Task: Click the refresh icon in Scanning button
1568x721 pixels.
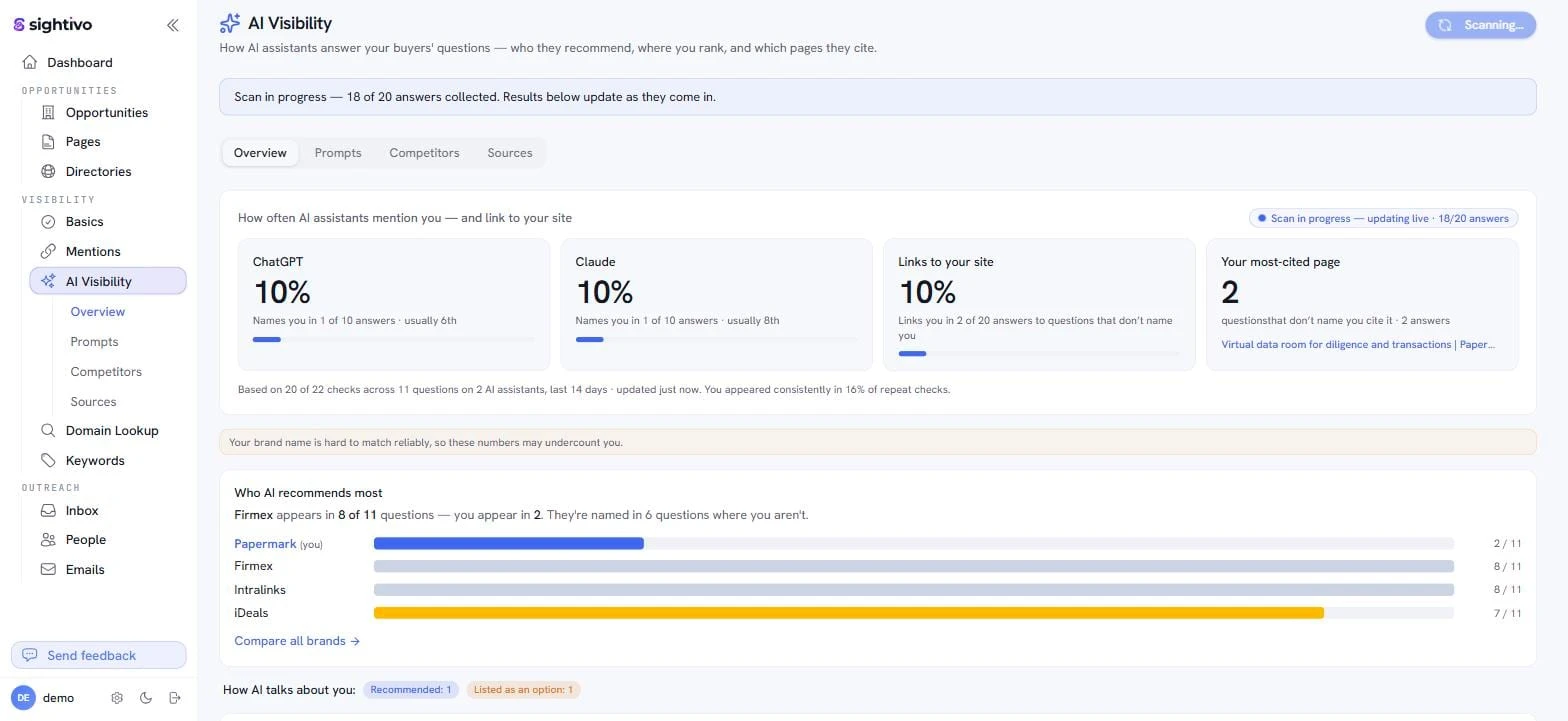Action: click(x=1445, y=25)
